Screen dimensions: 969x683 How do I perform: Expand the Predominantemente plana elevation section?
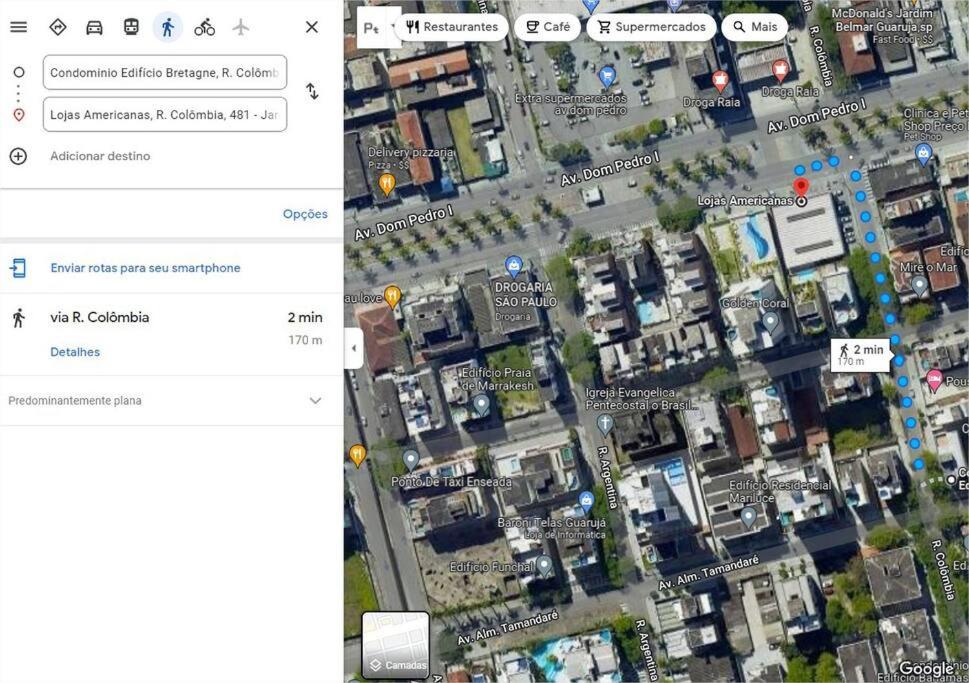[171, 401]
